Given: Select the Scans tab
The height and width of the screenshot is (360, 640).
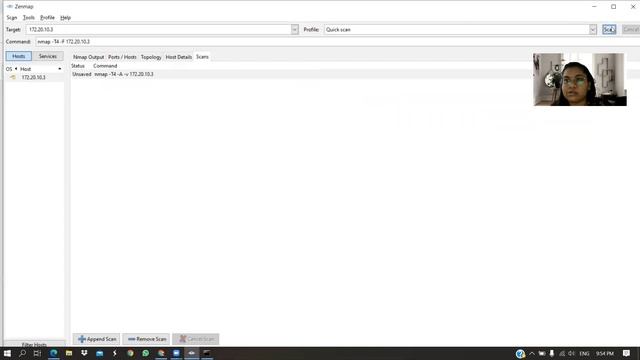Looking at the screenshot, I should 202,57.
